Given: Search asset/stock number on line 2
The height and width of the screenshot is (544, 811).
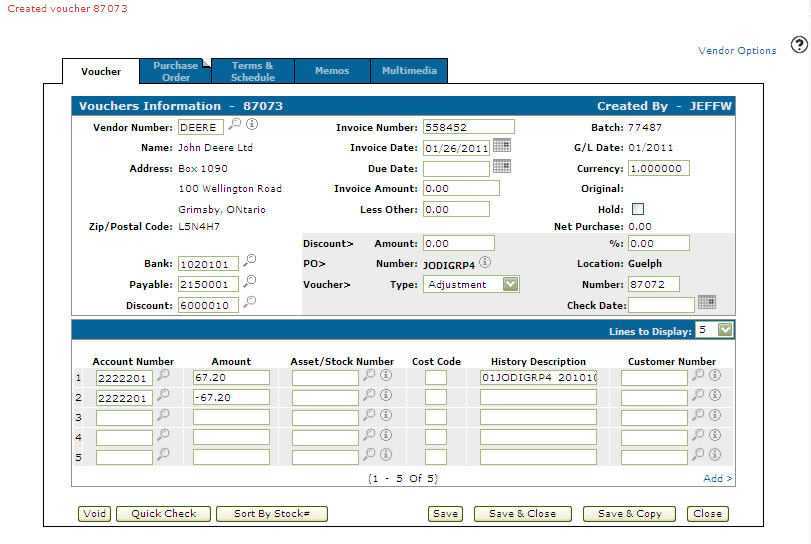Looking at the screenshot, I should [x=369, y=395].
